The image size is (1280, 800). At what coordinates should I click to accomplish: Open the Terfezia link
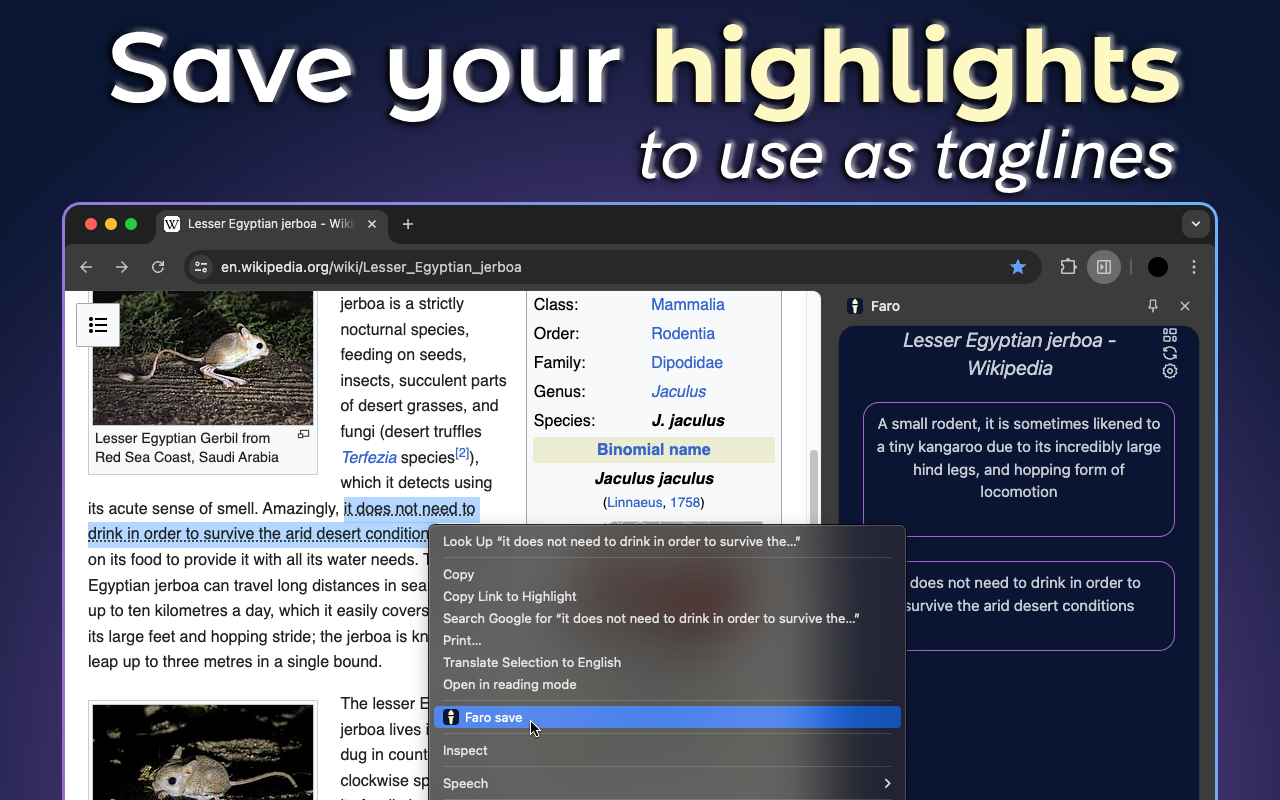pos(369,457)
